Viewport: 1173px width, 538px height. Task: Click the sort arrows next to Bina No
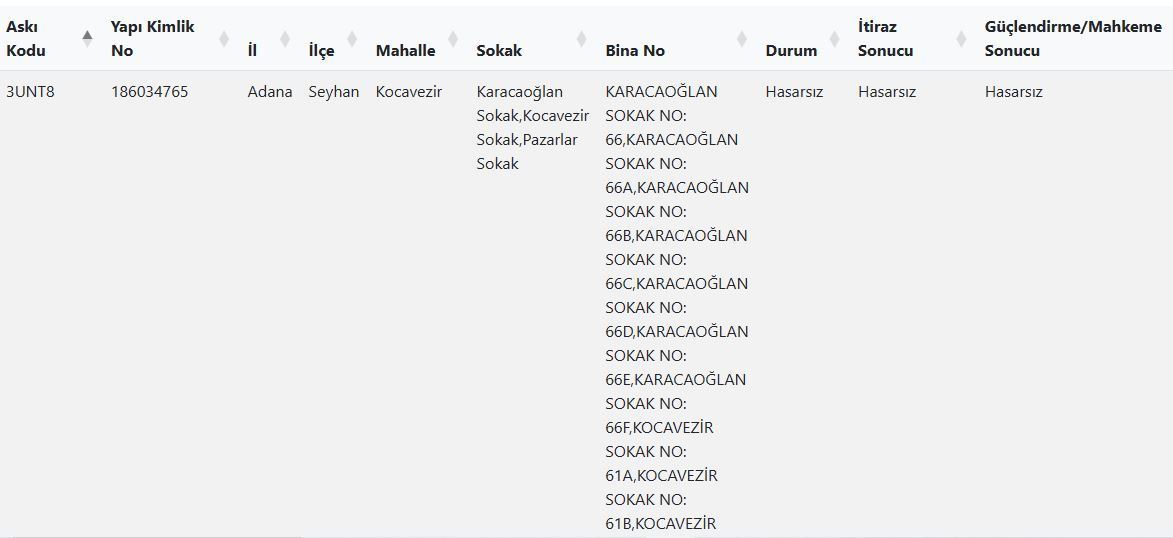[741, 39]
